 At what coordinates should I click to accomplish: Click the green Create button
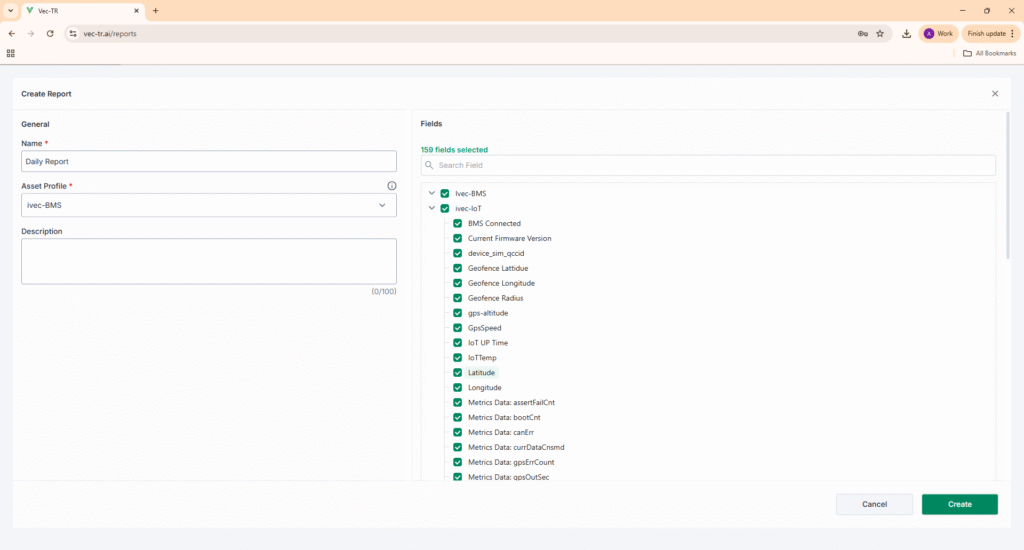pos(959,504)
